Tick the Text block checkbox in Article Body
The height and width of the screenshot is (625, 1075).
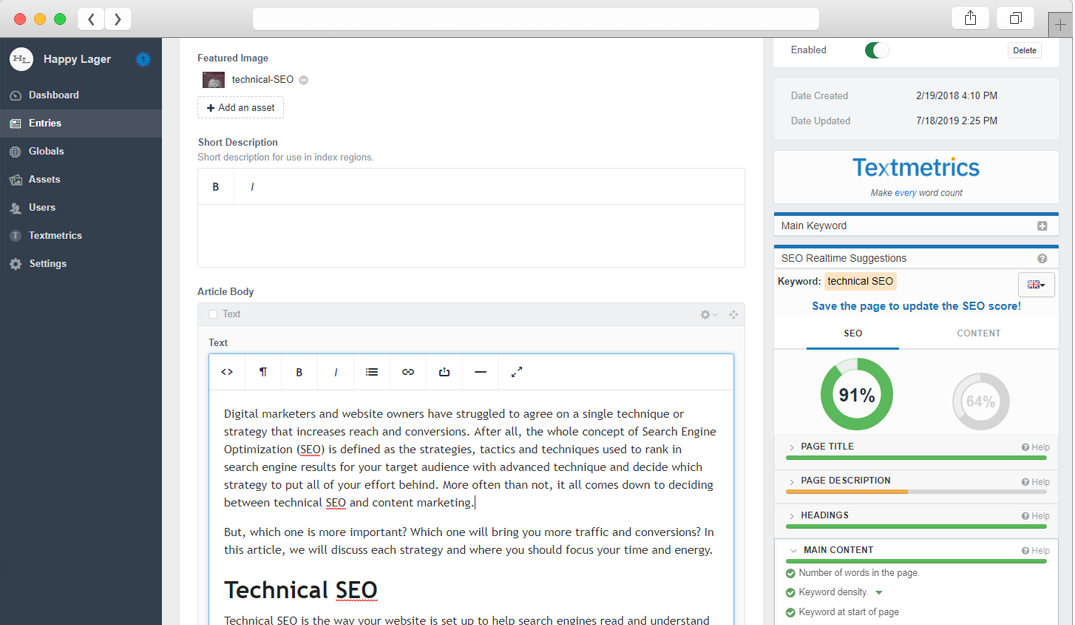pyautogui.click(x=213, y=314)
